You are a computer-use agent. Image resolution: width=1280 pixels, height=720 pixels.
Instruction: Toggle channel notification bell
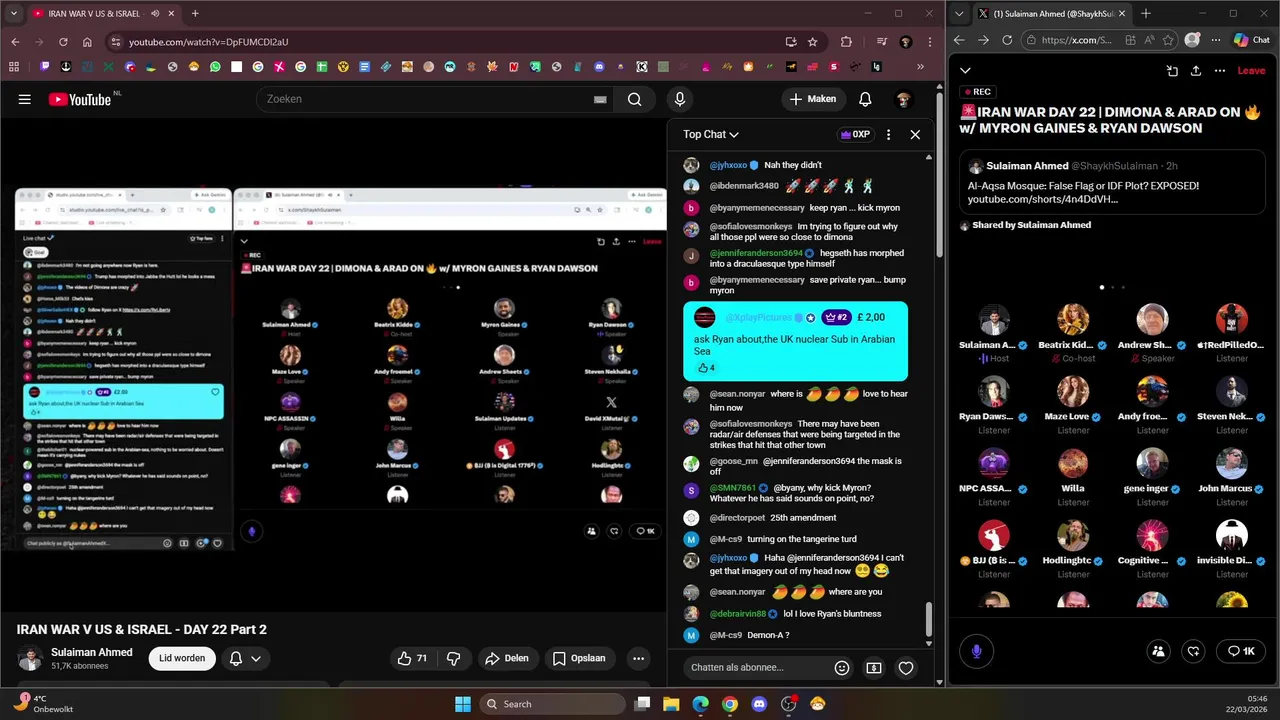[236, 658]
